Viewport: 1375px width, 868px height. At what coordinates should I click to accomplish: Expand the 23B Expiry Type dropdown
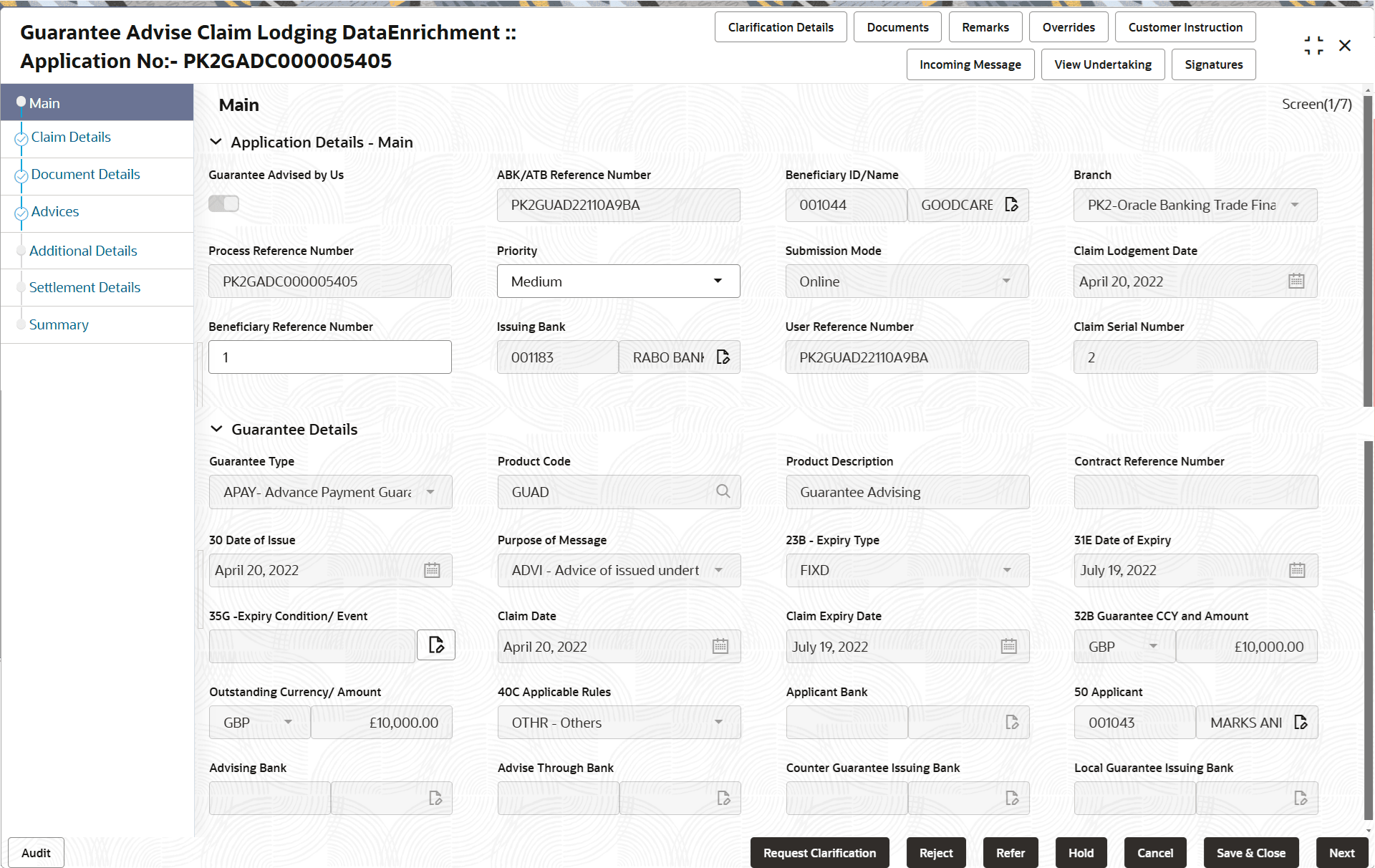point(1007,570)
